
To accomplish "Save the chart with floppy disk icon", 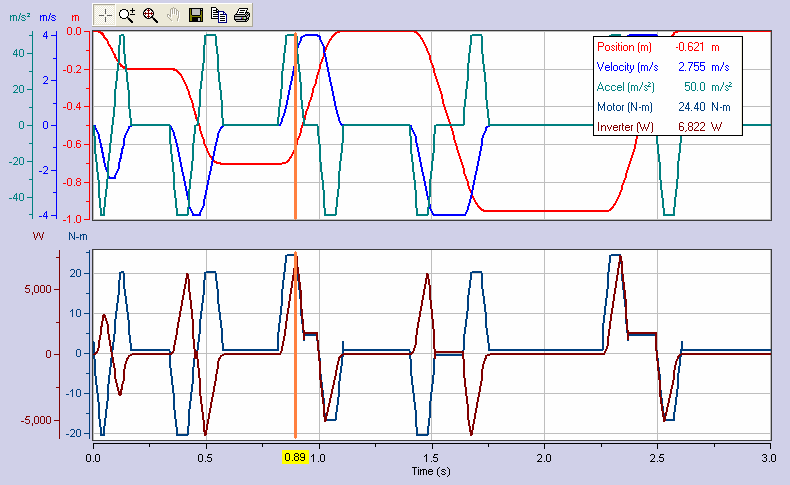I will tap(196, 15).
